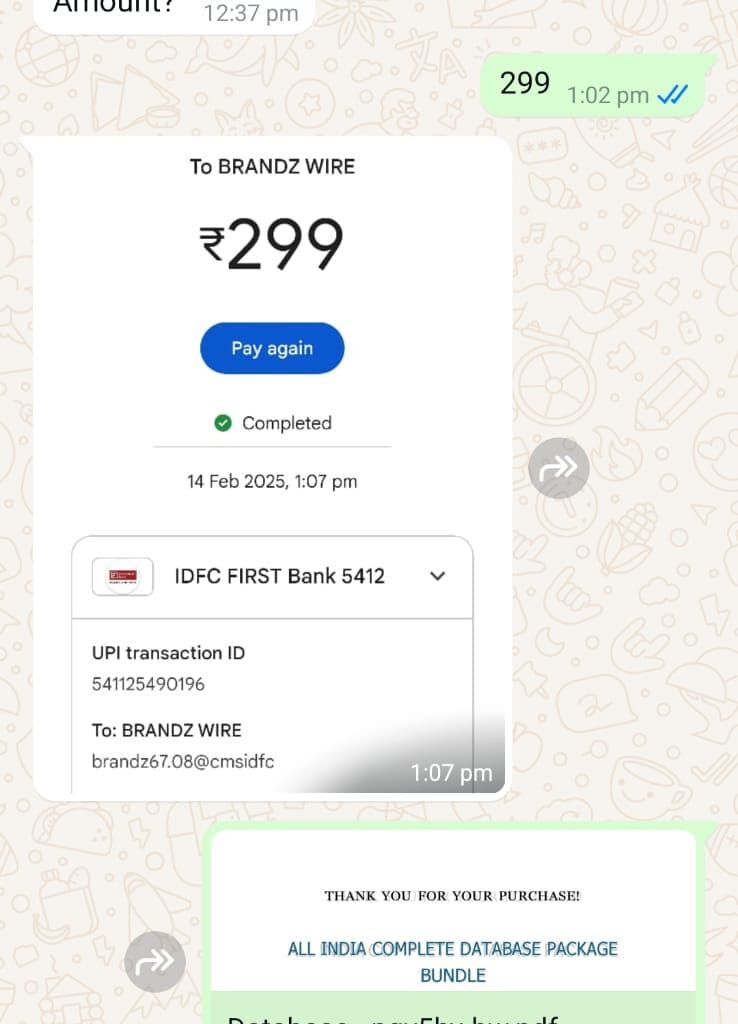Image resolution: width=738 pixels, height=1024 pixels.
Task: Tap brandz67.08@cmsidfc UPI address
Action: (x=183, y=761)
